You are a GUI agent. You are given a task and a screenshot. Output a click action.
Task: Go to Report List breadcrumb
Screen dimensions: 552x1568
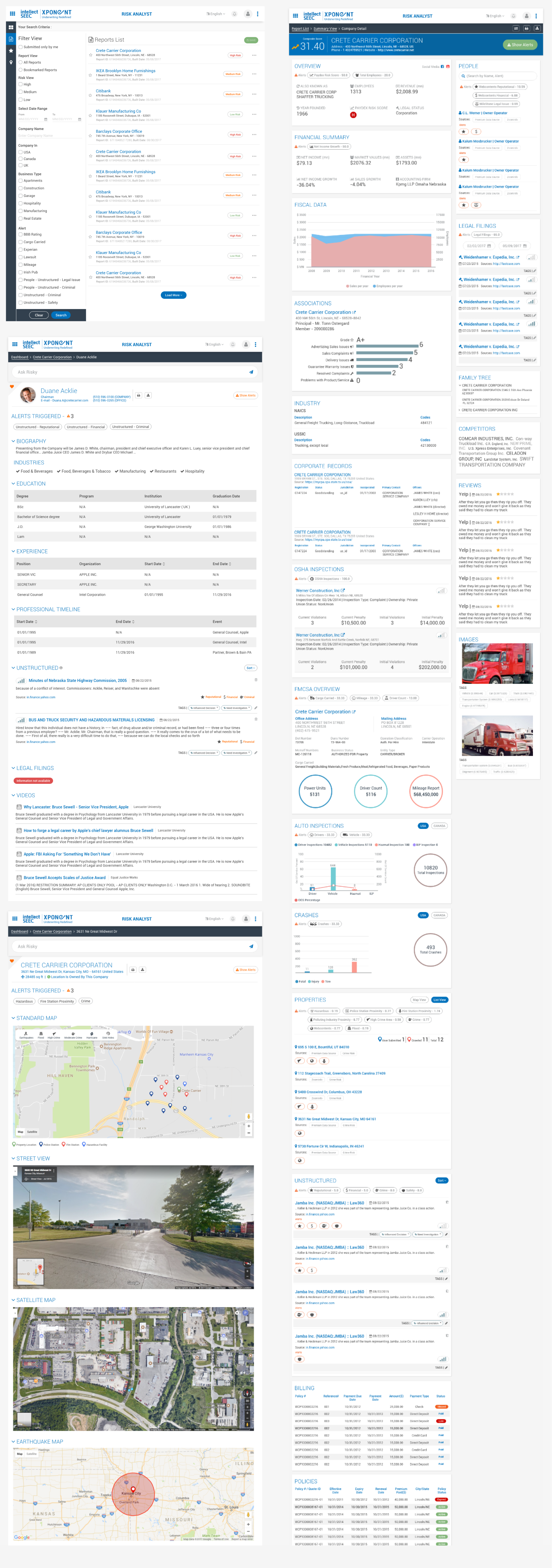pyautogui.click(x=300, y=29)
